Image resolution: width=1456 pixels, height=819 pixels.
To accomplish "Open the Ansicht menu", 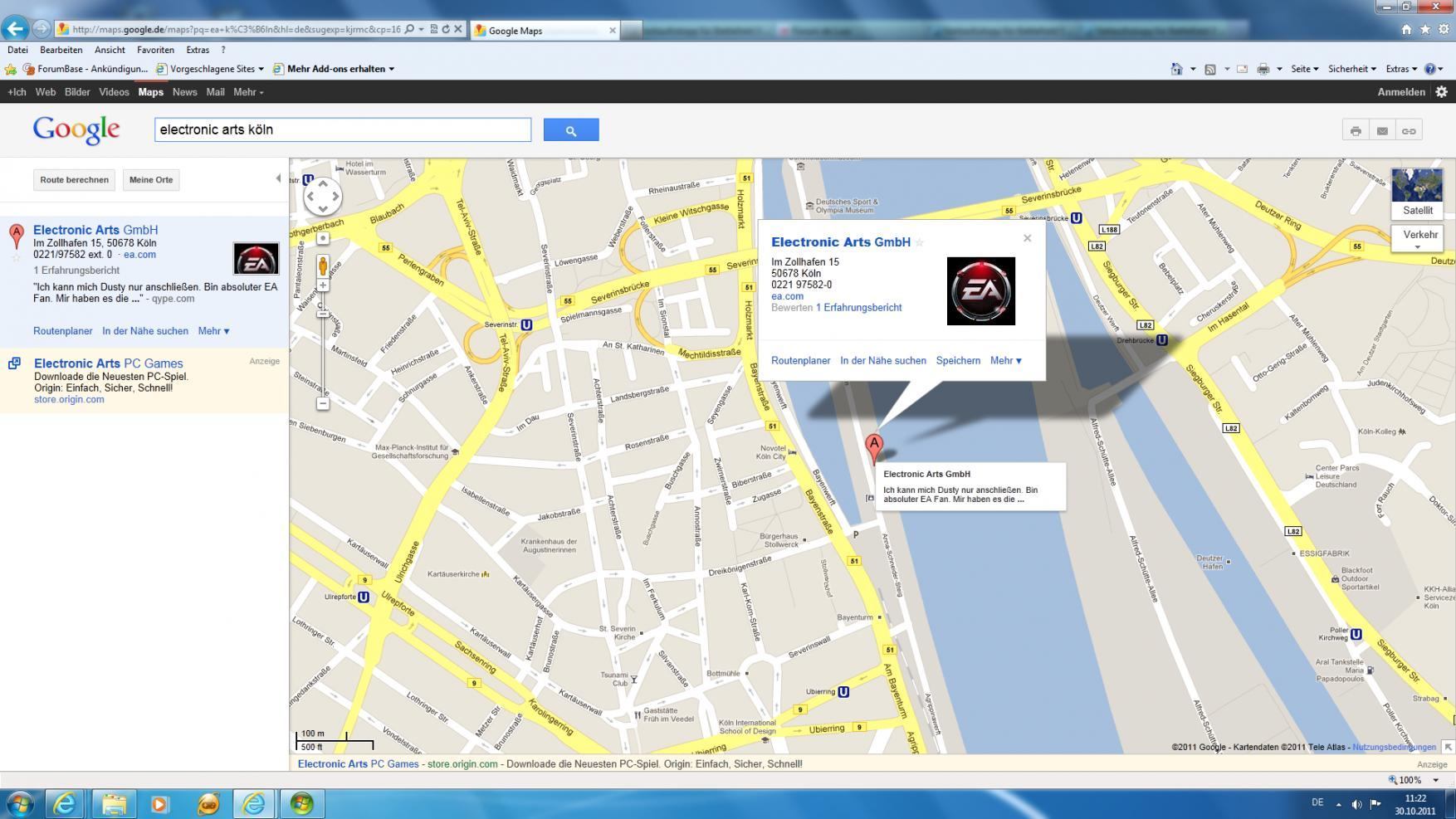I will point(110,50).
